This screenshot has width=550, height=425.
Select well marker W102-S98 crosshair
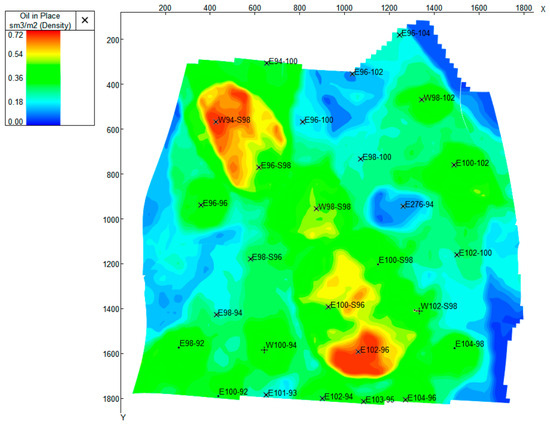[x=418, y=311]
